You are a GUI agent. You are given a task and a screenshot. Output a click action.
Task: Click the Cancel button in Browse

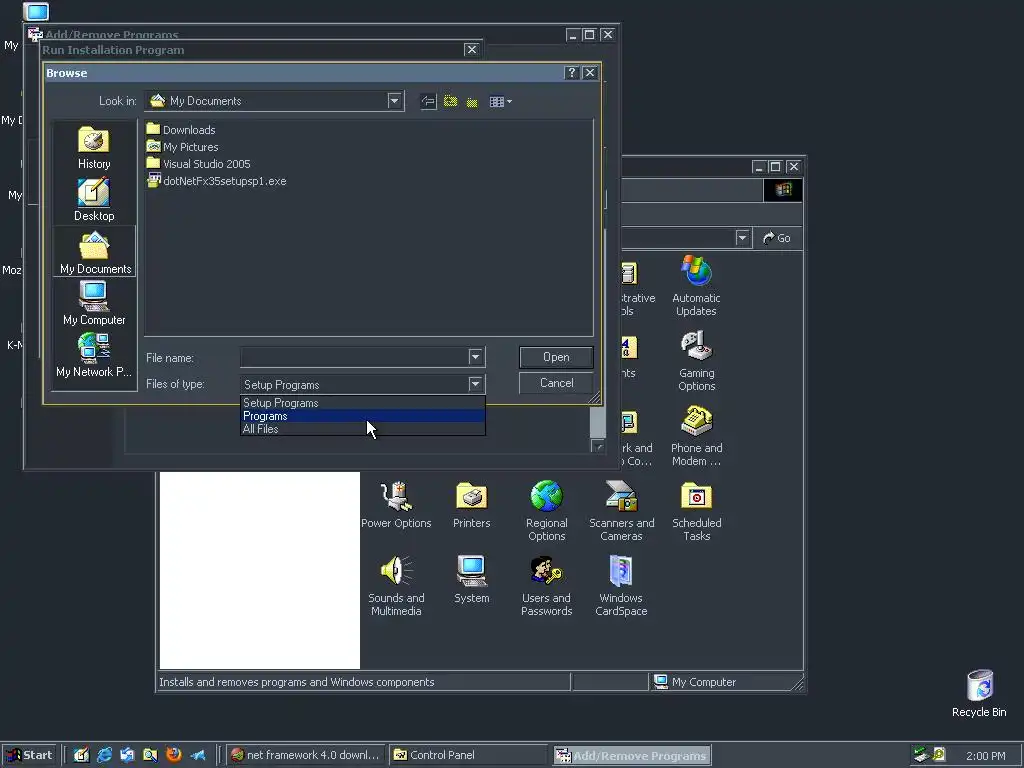pos(556,383)
